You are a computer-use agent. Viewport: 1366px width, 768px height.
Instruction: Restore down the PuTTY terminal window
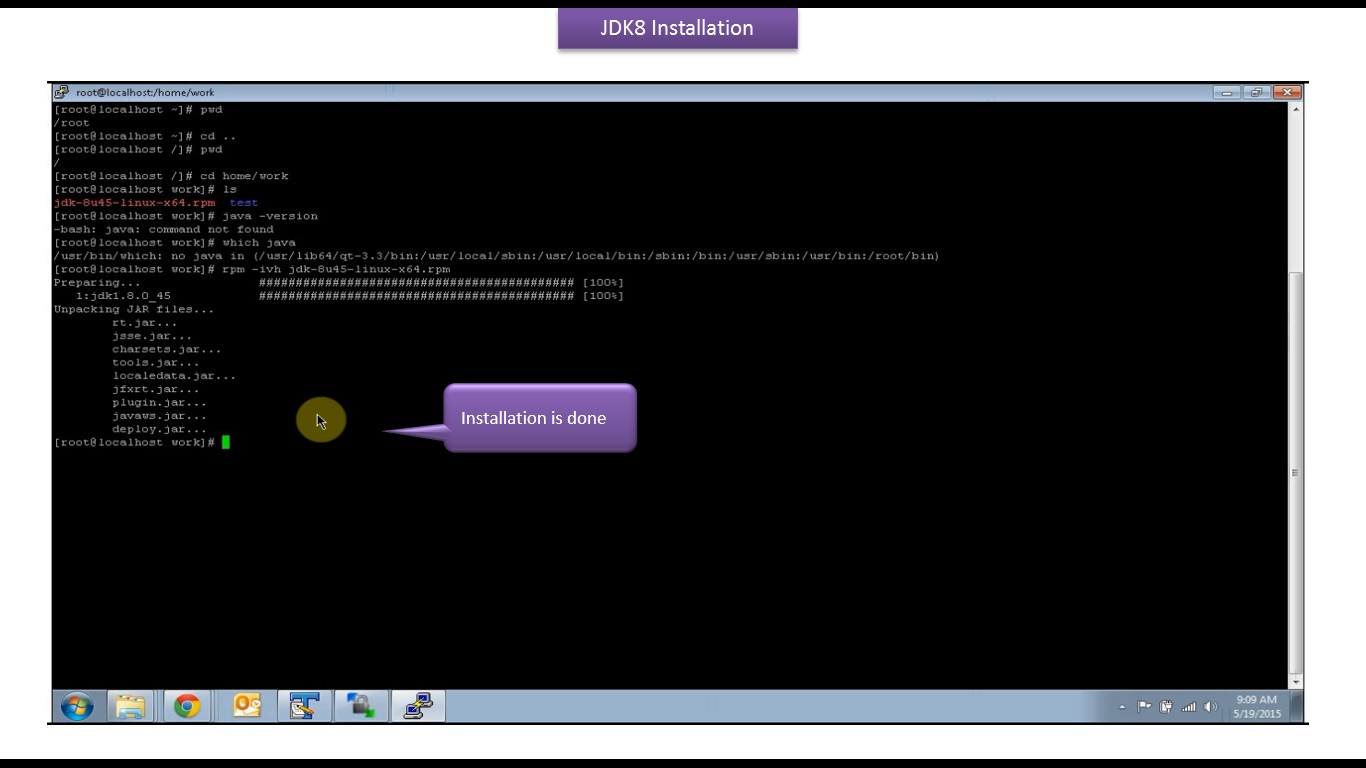(x=1255, y=92)
